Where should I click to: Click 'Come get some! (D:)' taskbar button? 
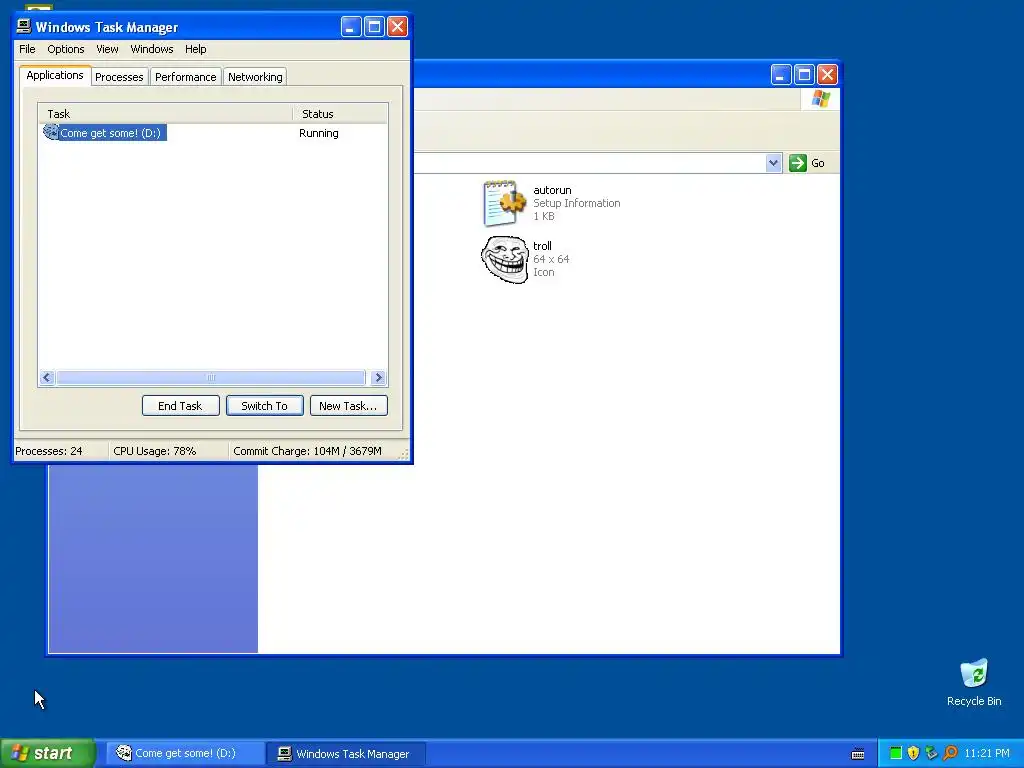tap(185, 753)
